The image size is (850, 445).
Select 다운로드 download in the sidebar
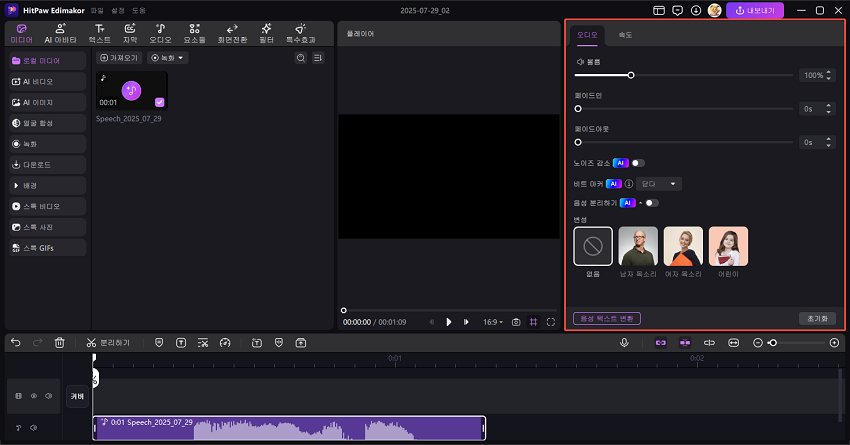(47, 165)
